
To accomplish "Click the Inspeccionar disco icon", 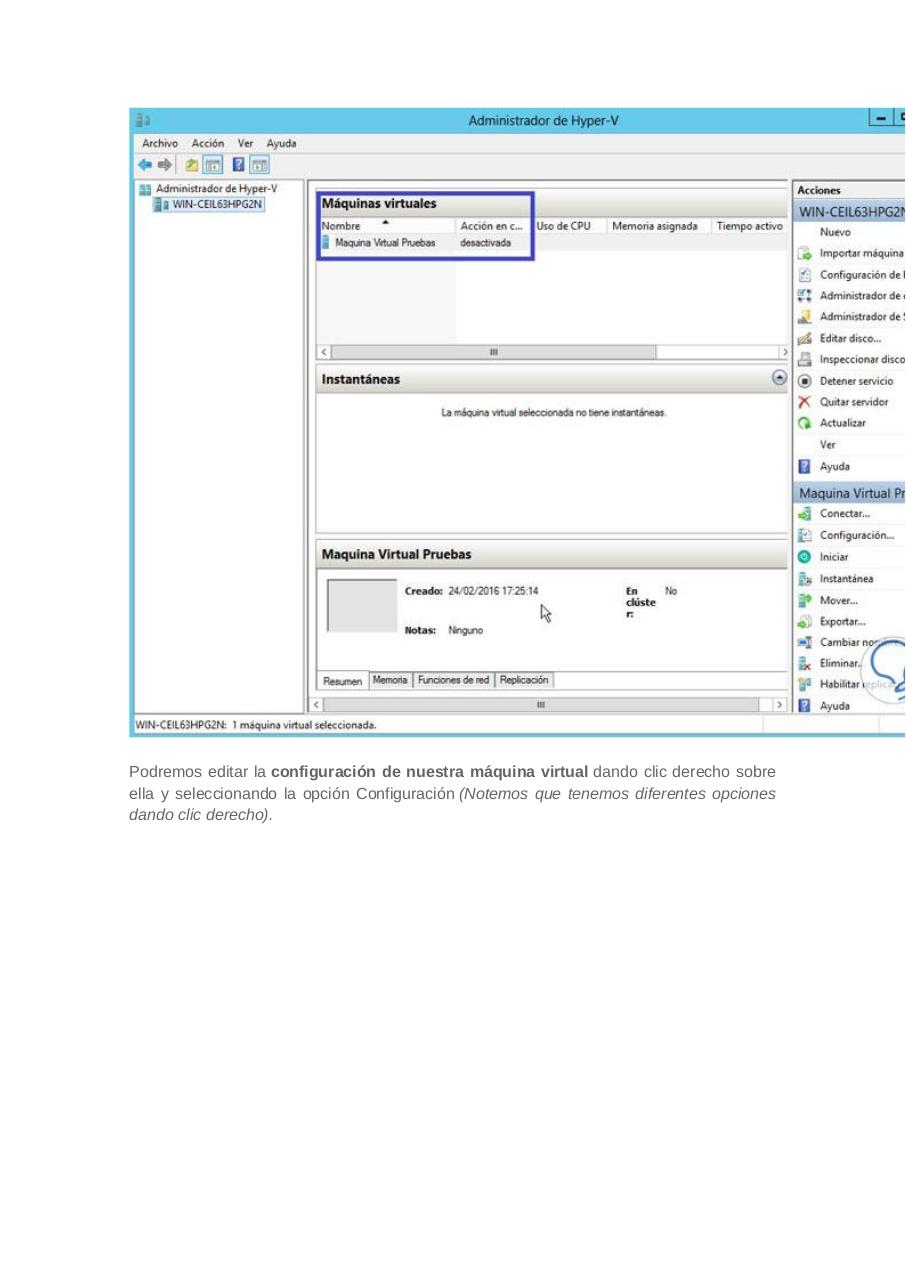I will tap(805, 359).
